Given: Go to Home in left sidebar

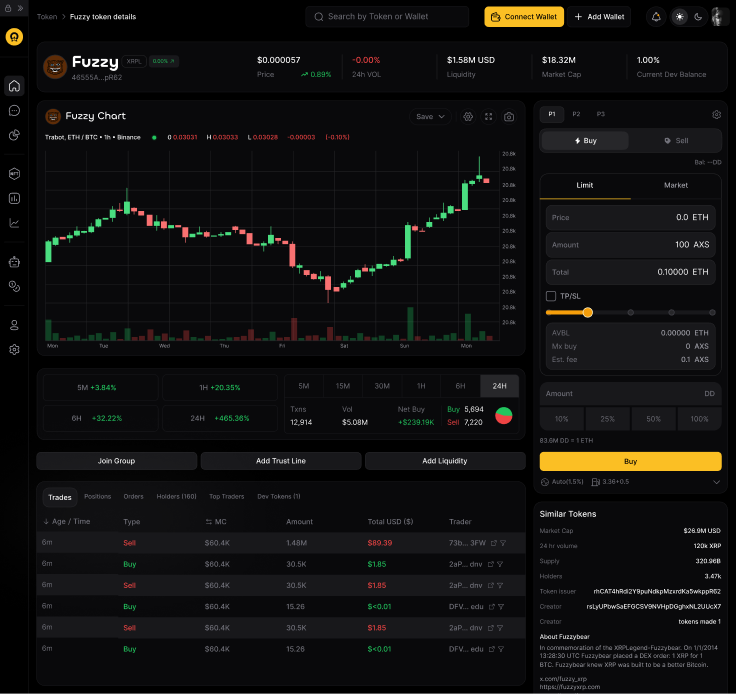Looking at the screenshot, I should [x=14, y=86].
